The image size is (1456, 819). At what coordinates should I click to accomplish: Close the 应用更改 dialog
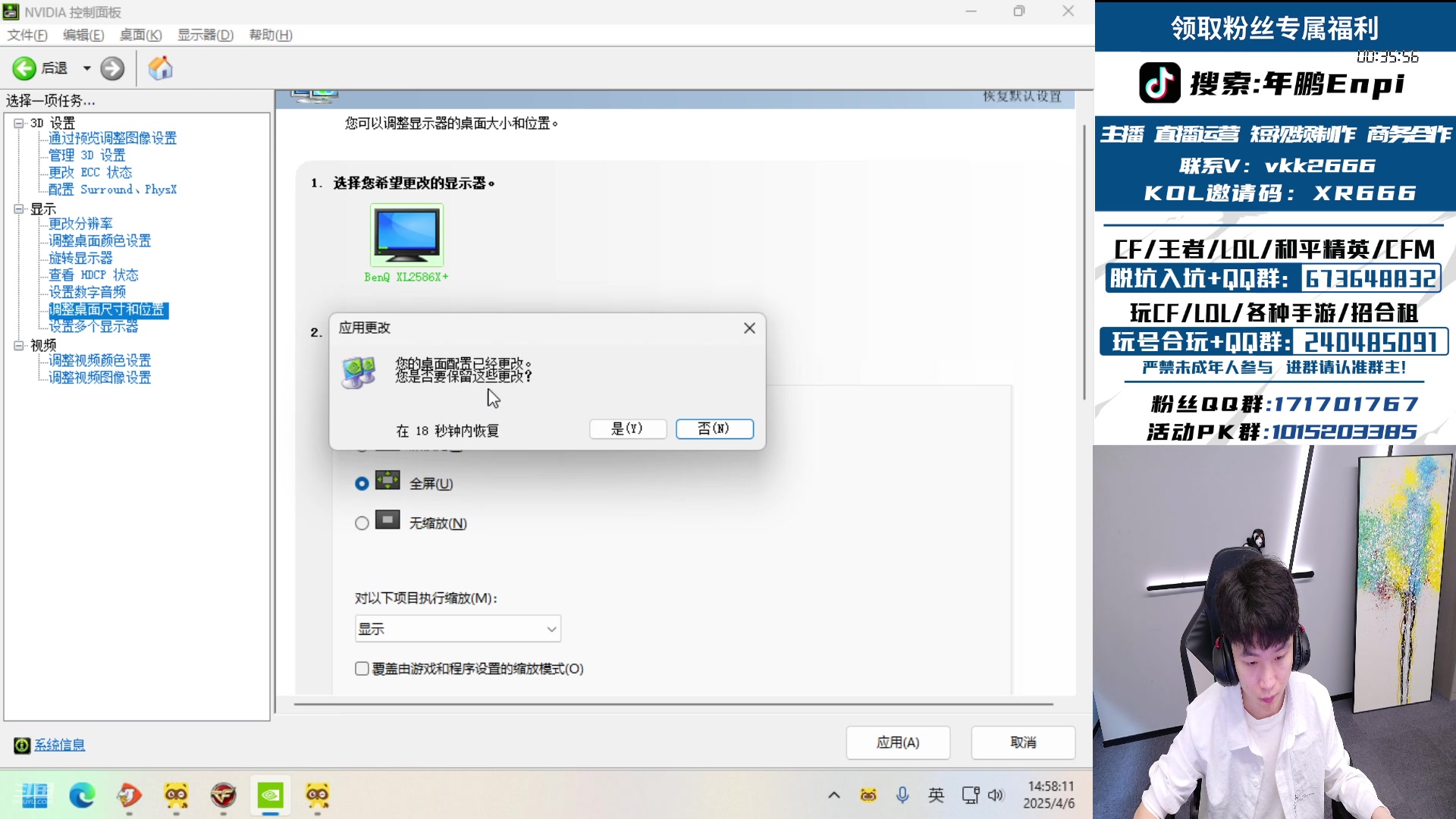[749, 328]
